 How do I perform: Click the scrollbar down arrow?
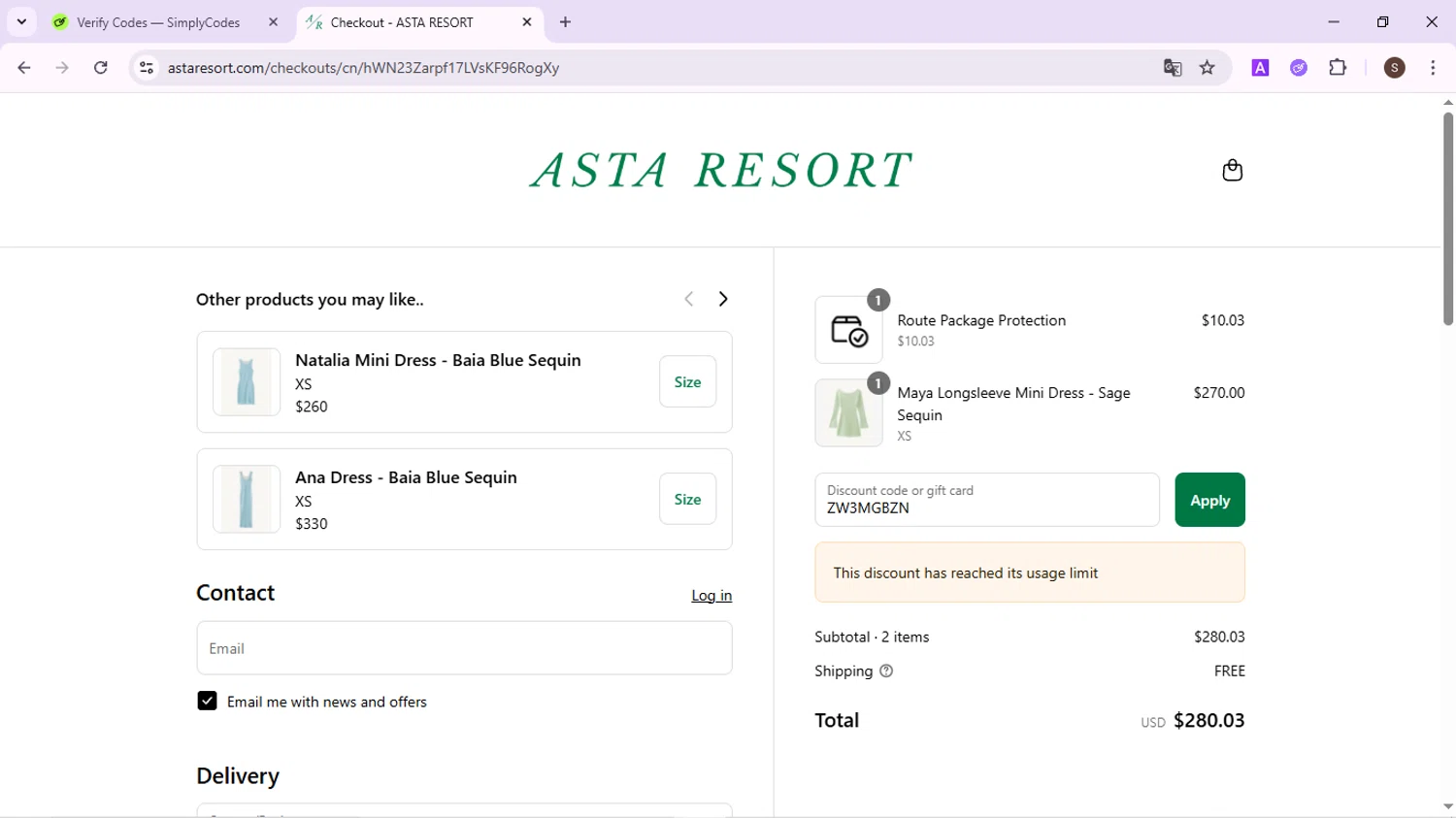(1447, 806)
